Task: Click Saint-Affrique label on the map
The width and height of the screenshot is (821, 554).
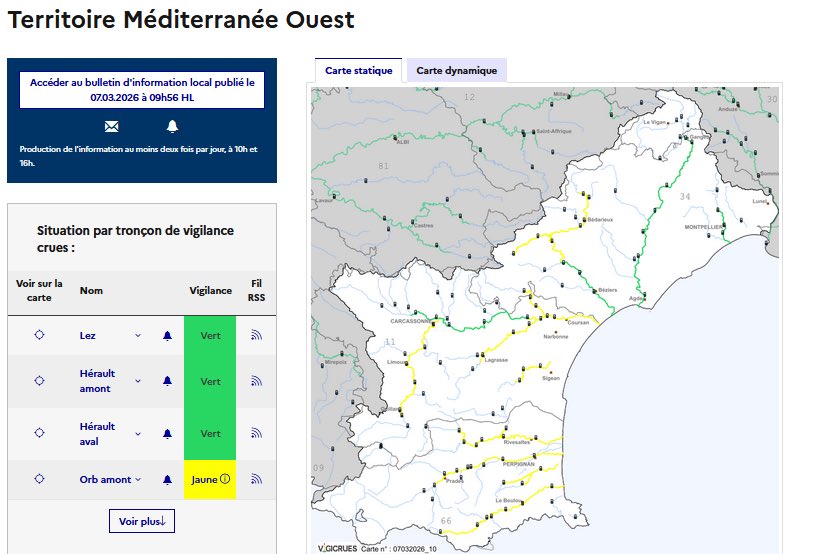Action: click(554, 131)
